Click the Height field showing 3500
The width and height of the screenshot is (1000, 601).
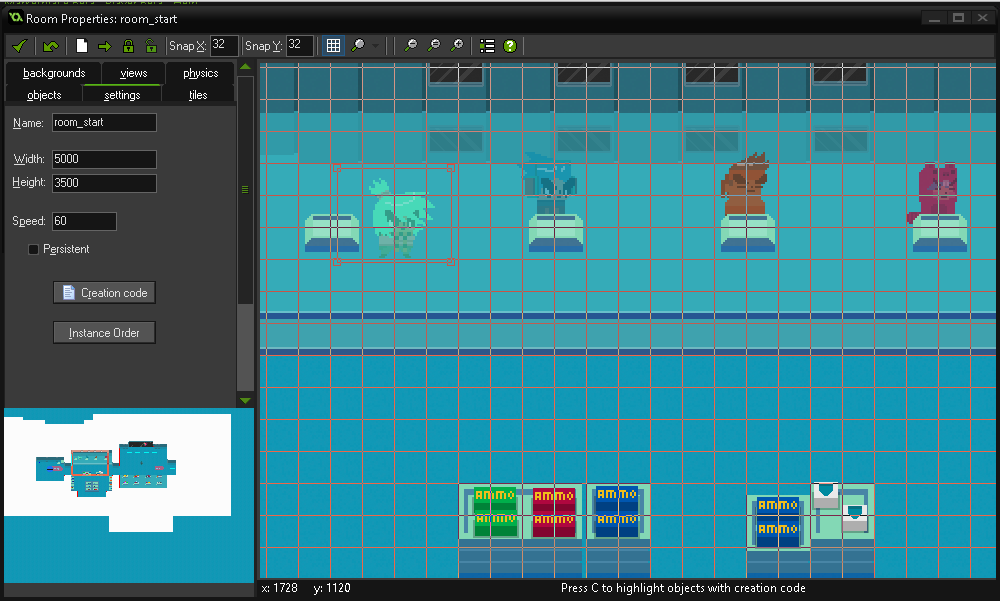click(104, 183)
